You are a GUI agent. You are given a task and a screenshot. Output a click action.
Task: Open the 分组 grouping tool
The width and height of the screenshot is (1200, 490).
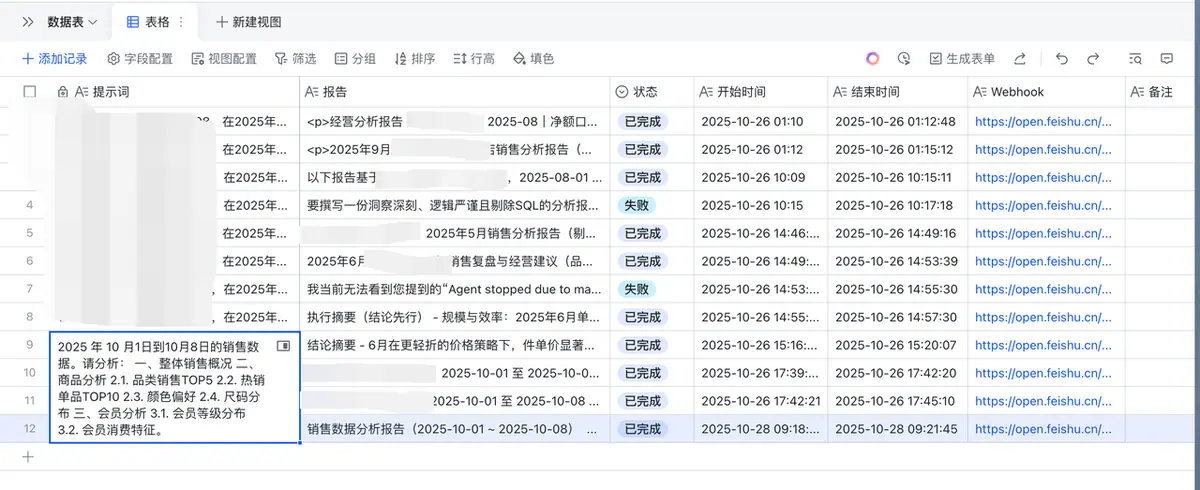click(x=355, y=59)
